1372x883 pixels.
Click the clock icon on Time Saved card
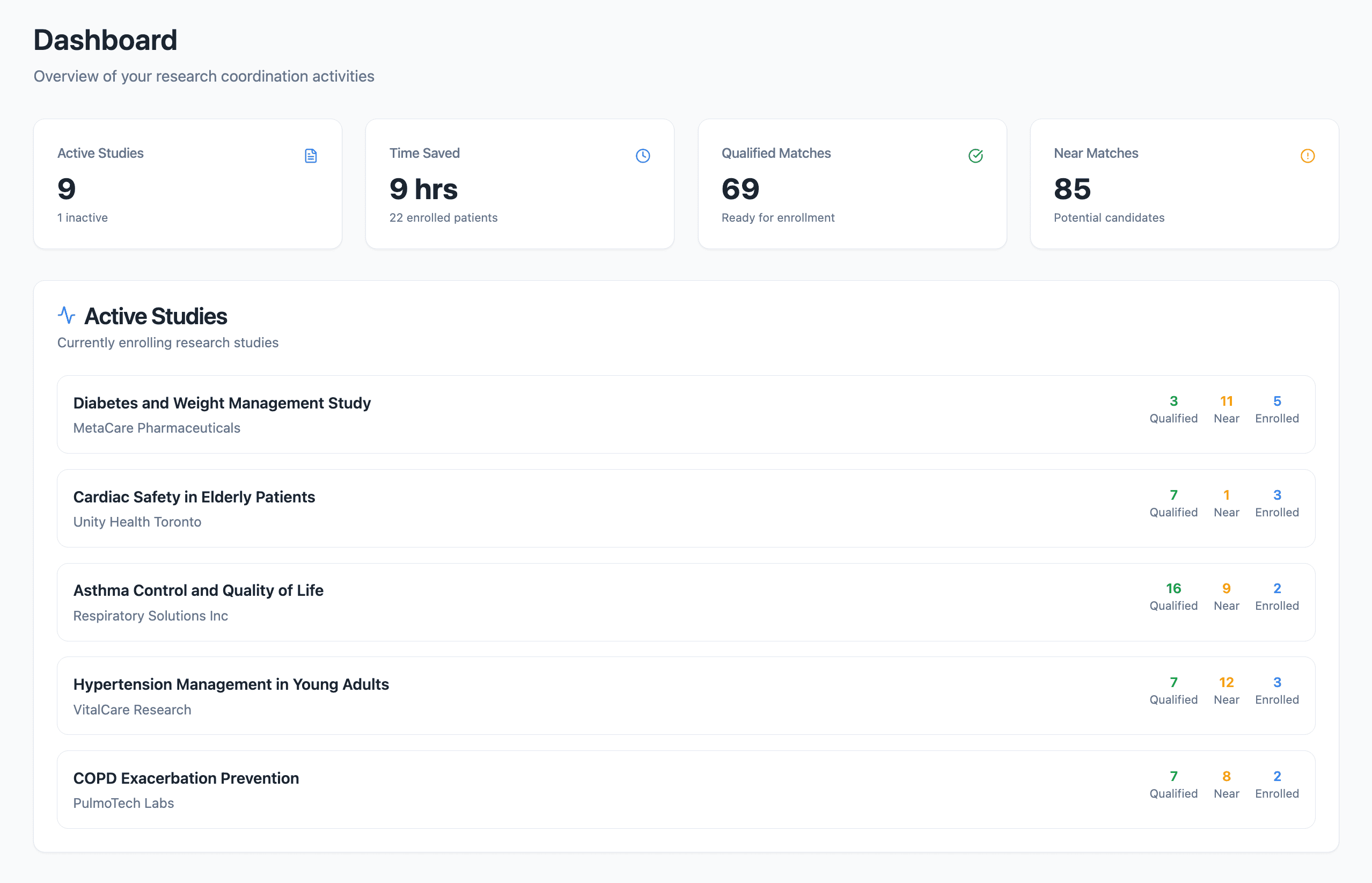[x=643, y=155]
